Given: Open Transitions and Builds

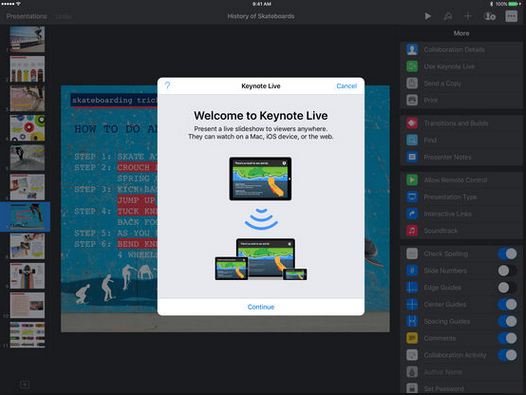Looking at the screenshot, I should [462, 123].
